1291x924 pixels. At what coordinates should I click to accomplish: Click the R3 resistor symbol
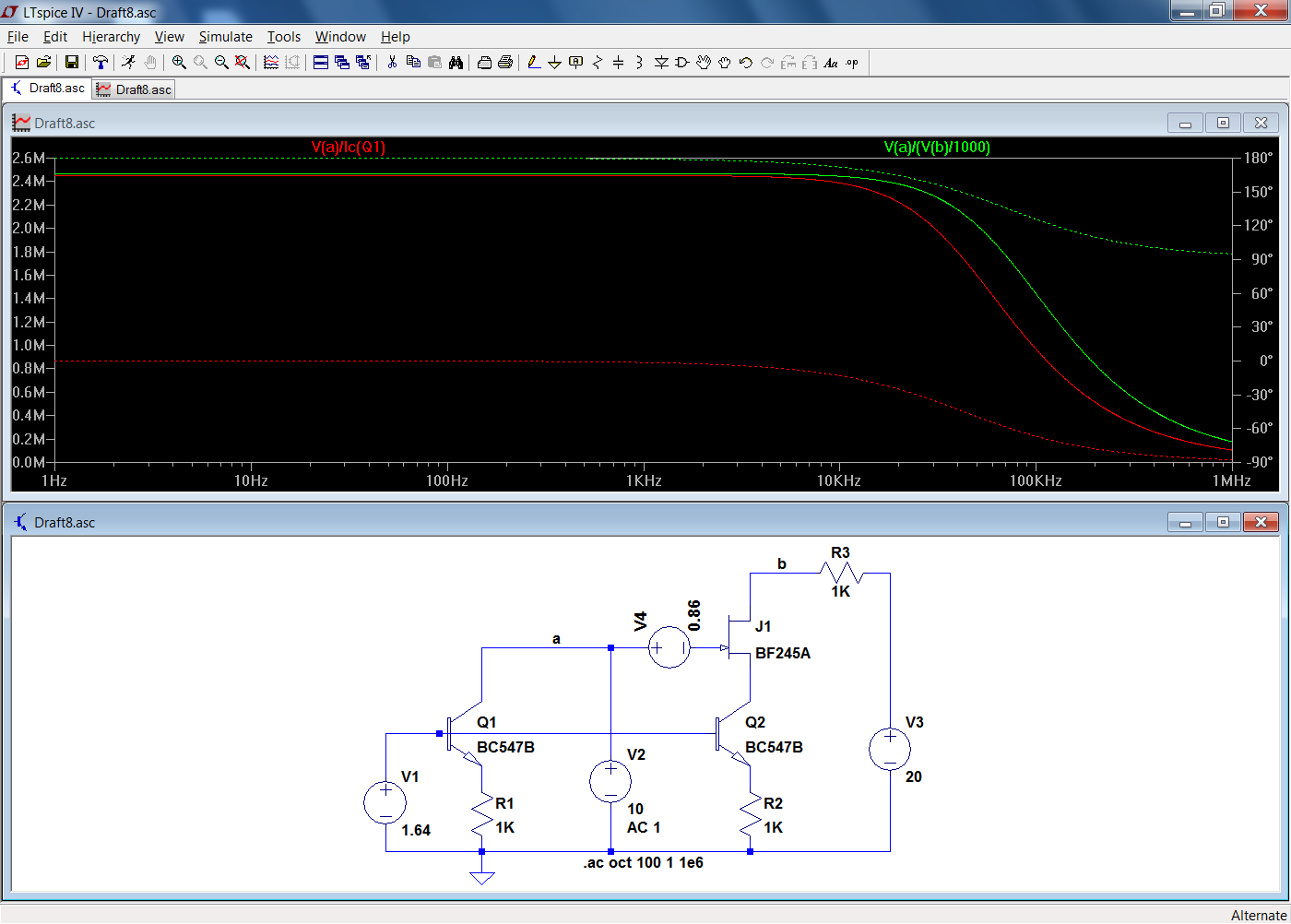[x=840, y=574]
